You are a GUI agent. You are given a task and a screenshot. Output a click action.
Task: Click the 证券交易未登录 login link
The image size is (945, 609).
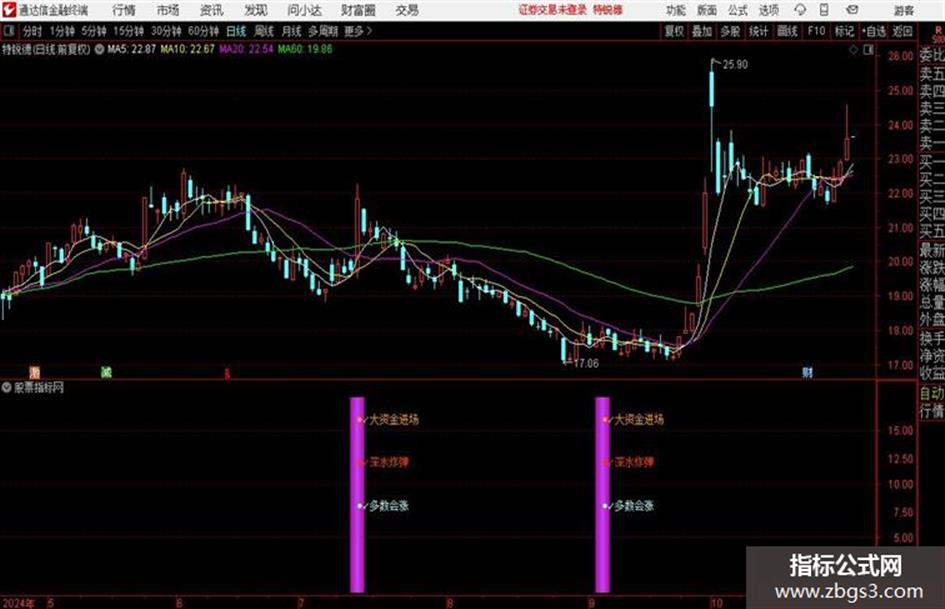click(552, 10)
